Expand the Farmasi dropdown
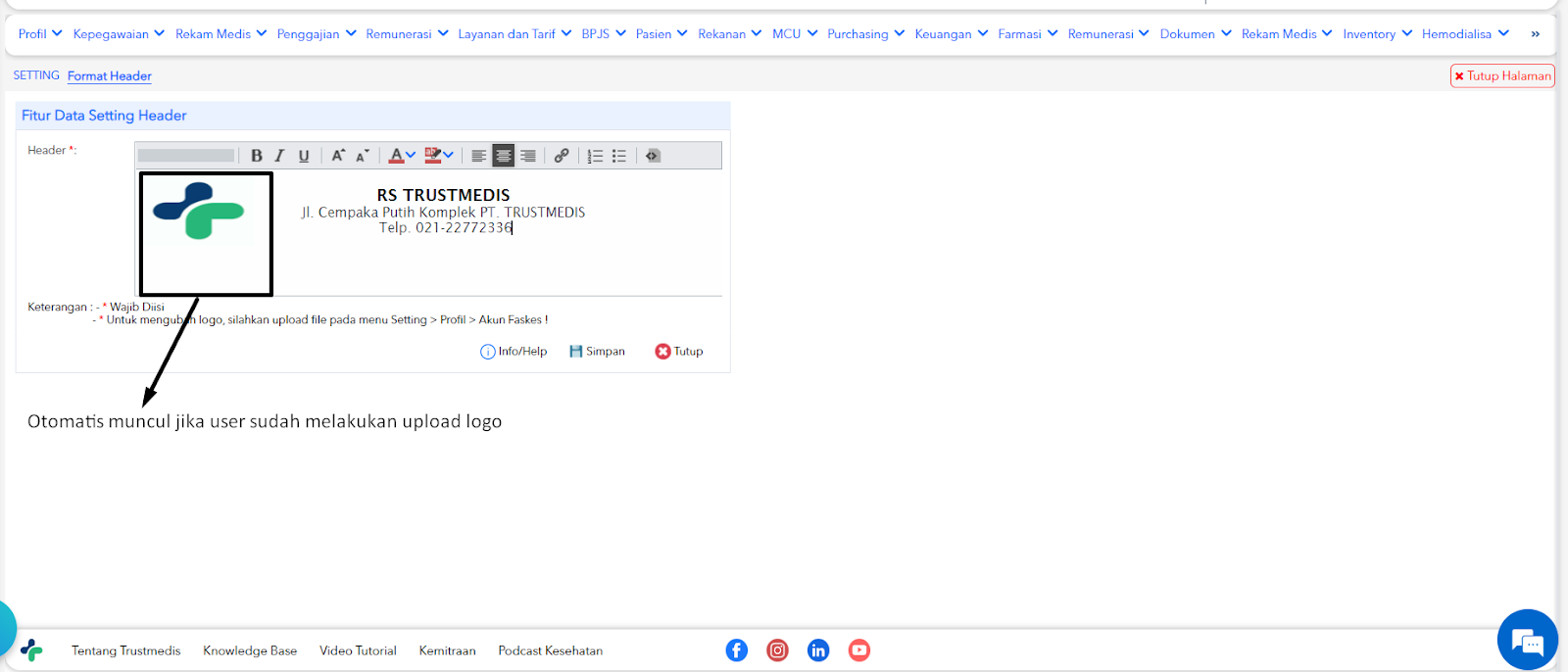Image resolution: width=1568 pixels, height=672 pixels. (1028, 33)
